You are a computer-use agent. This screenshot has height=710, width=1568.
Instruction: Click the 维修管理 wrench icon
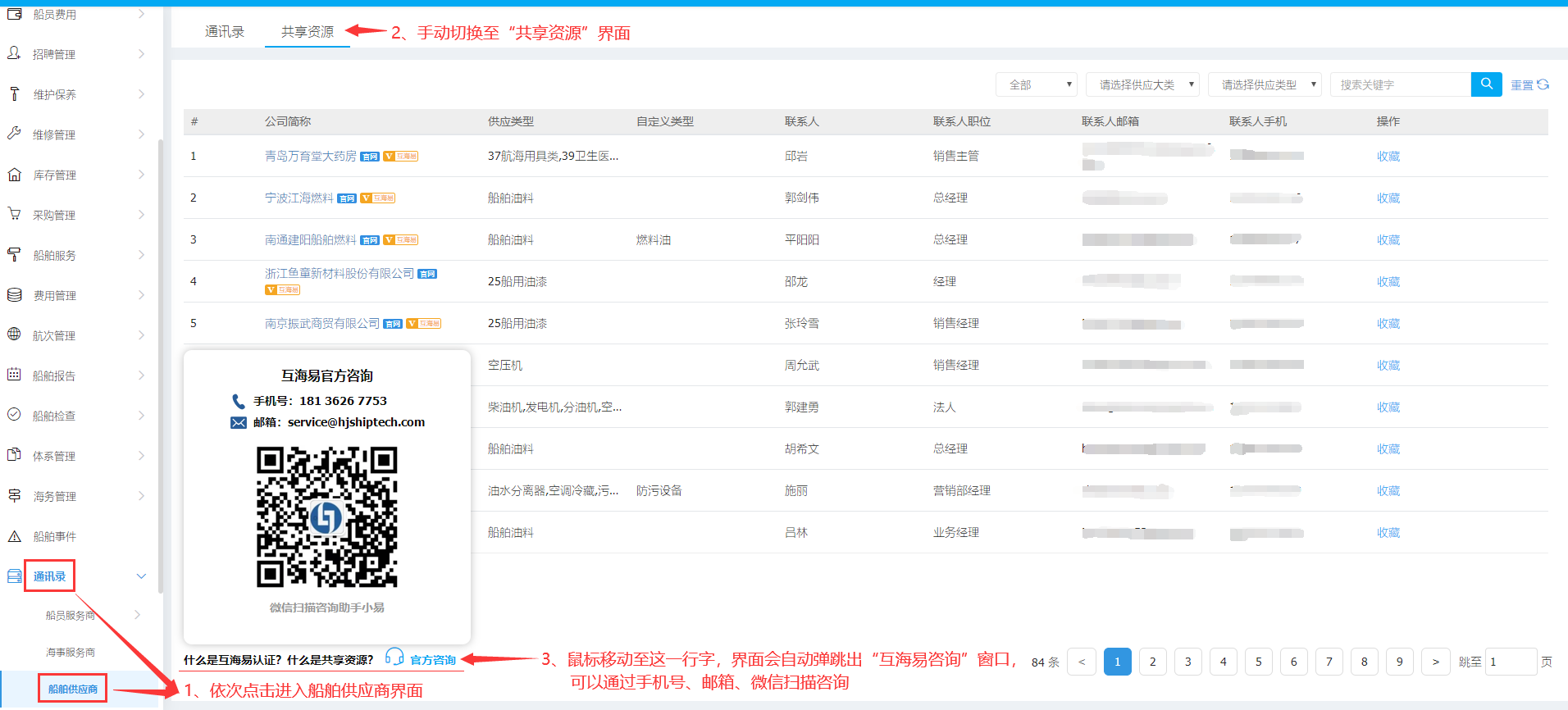[15, 134]
